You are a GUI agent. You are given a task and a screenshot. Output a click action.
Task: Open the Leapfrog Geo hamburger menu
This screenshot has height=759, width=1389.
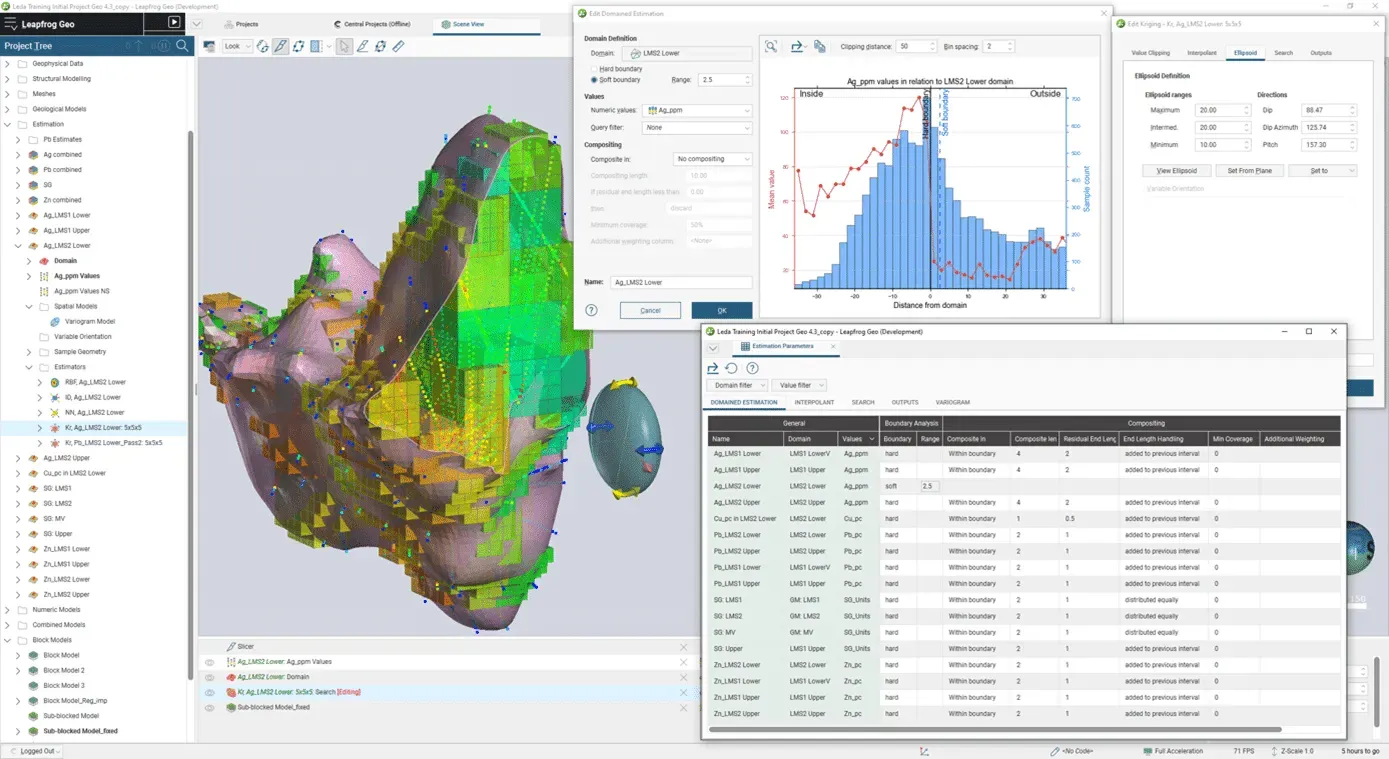coord(10,22)
